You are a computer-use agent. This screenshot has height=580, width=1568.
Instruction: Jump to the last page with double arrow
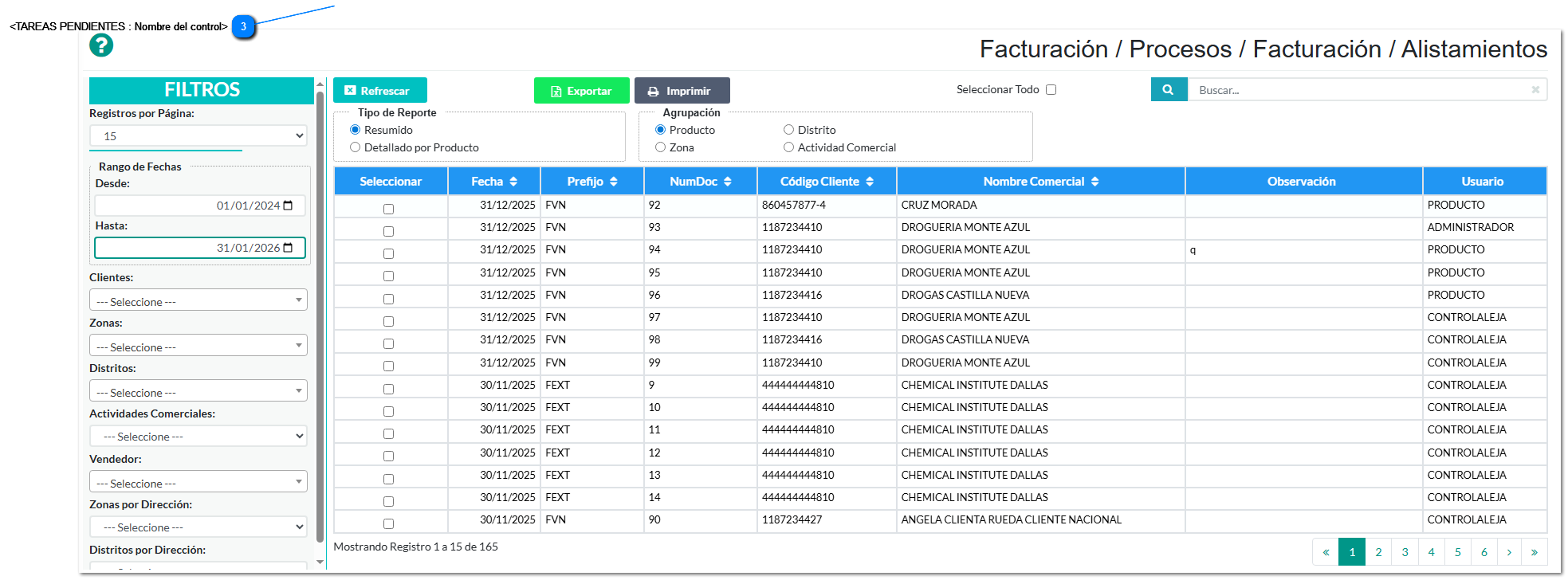[1534, 552]
